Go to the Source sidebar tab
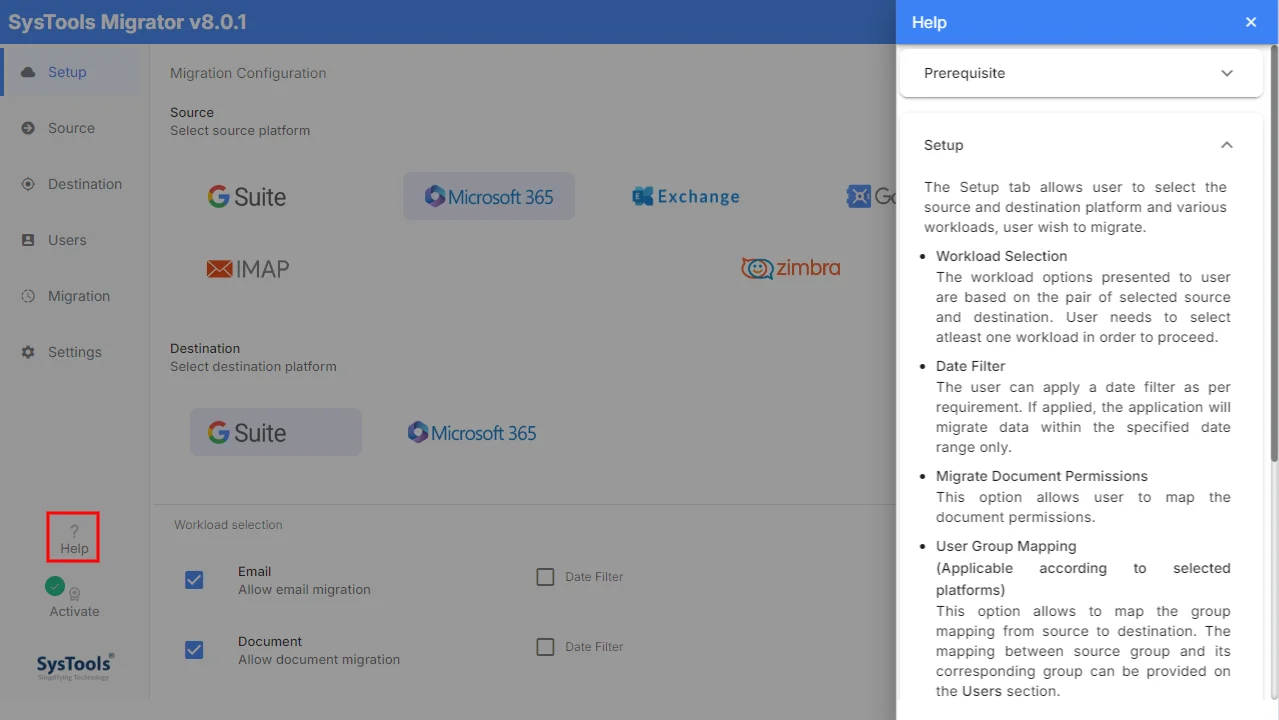Image resolution: width=1279 pixels, height=720 pixels. 70,128
